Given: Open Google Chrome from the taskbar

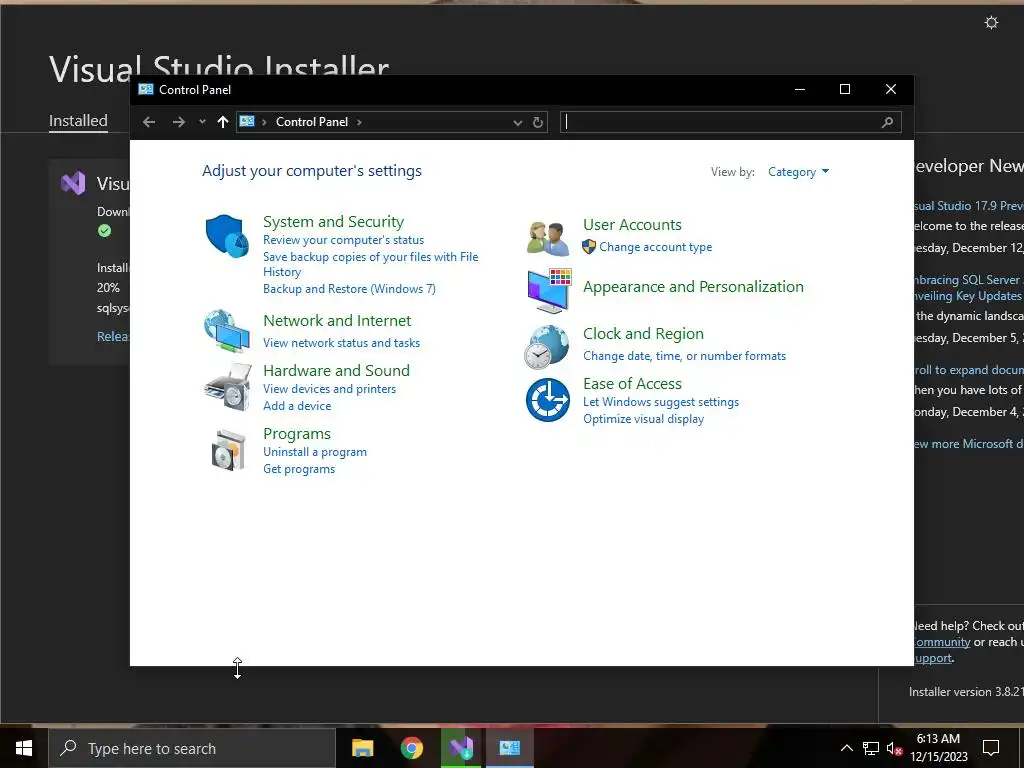Looking at the screenshot, I should coord(411,748).
